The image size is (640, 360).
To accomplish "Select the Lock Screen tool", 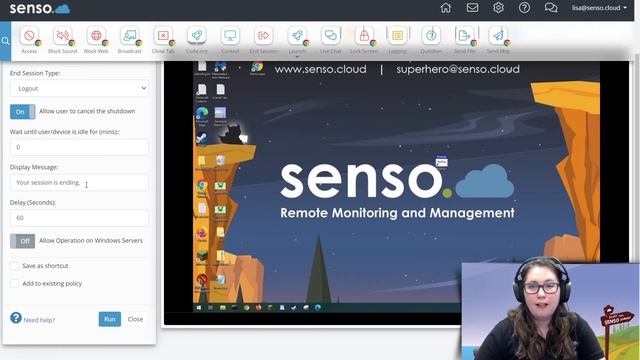I will (364, 40).
